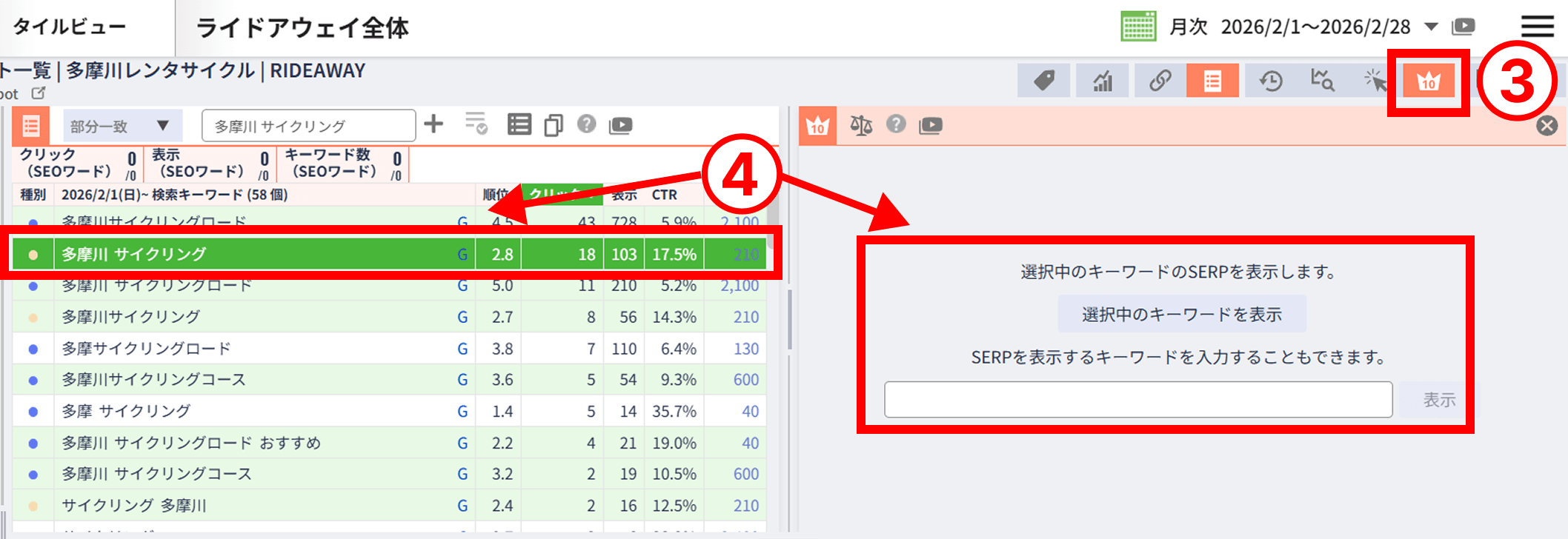This screenshot has height=539, width=1568.
Task: Click the 表示 button next to SERP input
Action: (x=1438, y=400)
